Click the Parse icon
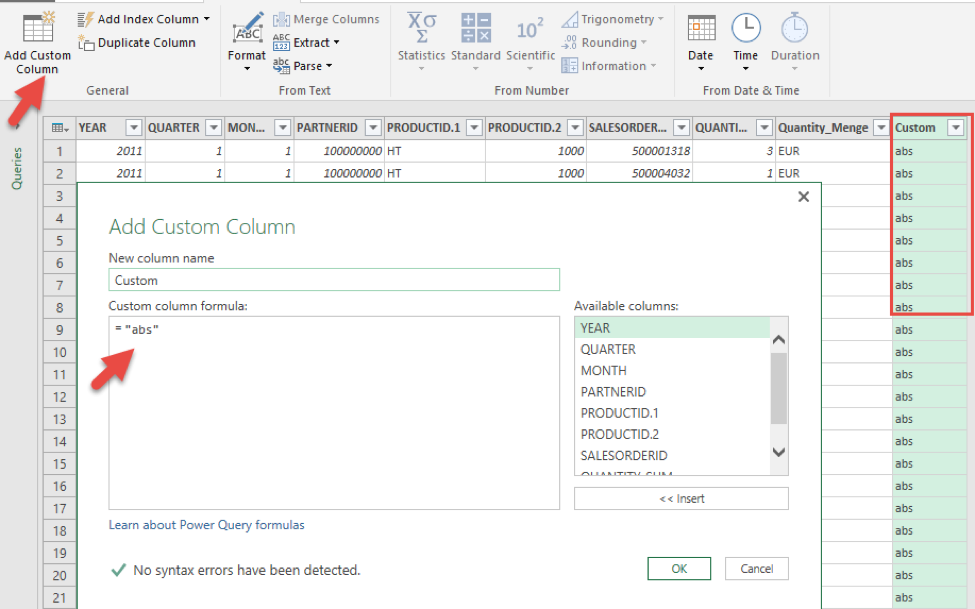The image size is (975, 609). 281,65
